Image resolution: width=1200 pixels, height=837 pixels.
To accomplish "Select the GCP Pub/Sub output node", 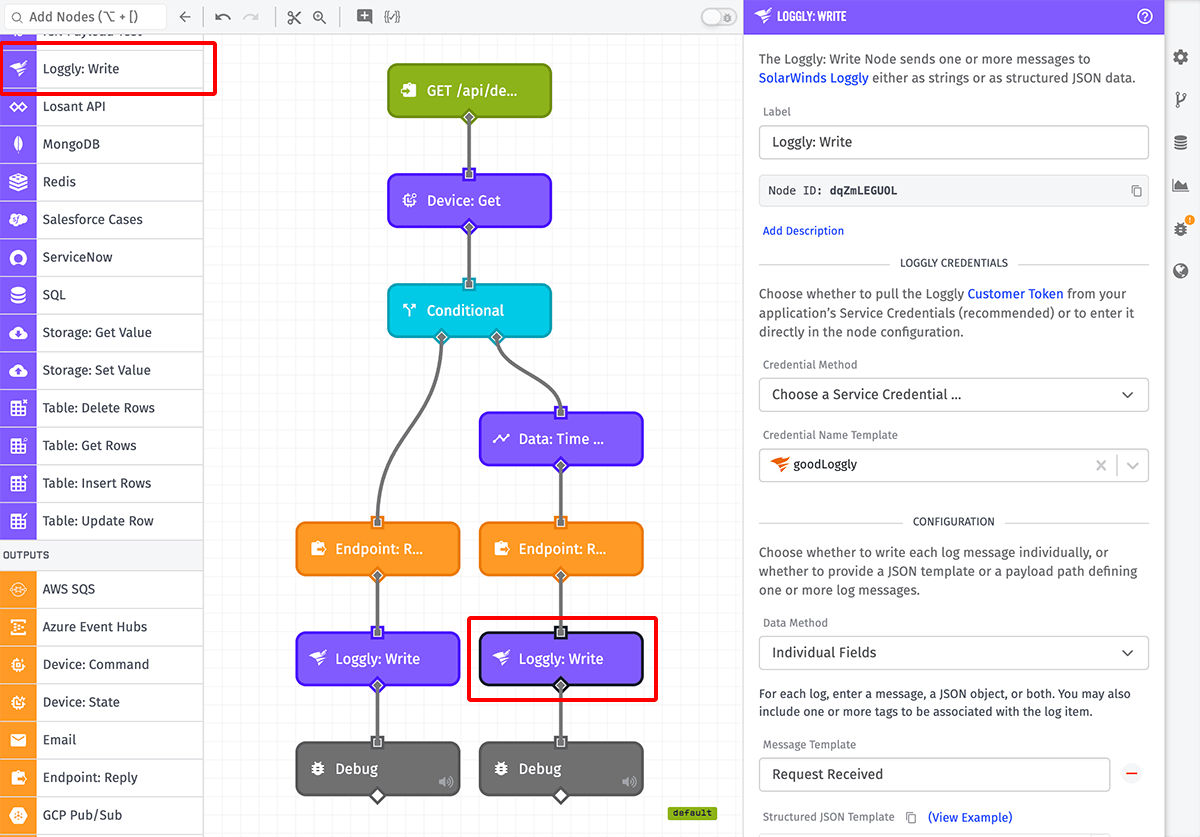I will (101, 815).
